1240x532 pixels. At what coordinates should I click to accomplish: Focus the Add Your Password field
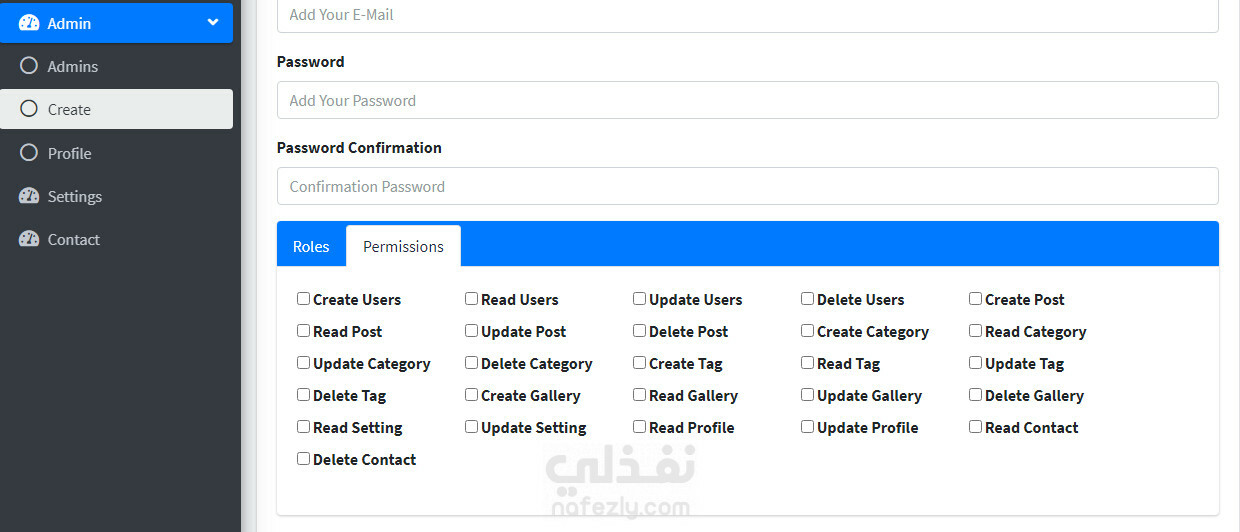coord(748,100)
